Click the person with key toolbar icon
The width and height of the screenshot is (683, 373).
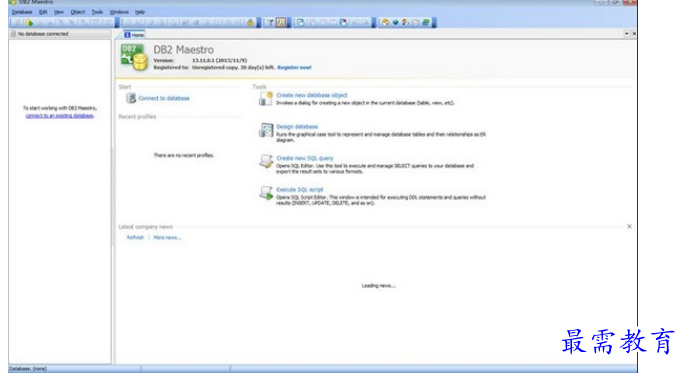click(x=406, y=22)
